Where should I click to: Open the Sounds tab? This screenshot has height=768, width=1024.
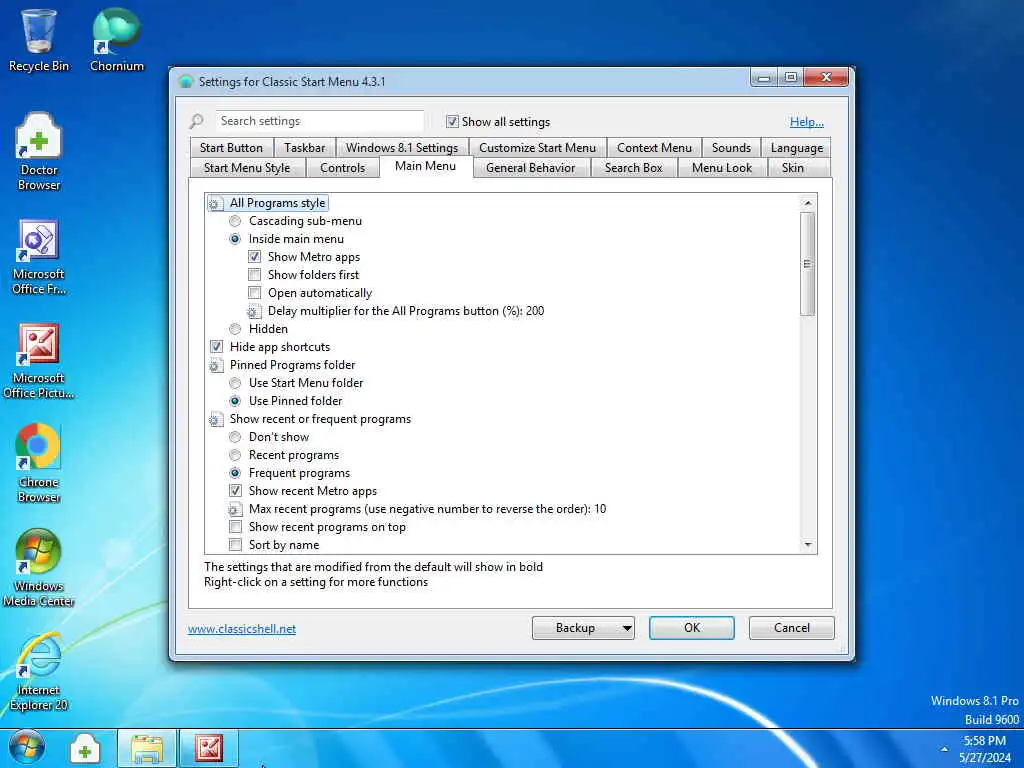(x=731, y=148)
